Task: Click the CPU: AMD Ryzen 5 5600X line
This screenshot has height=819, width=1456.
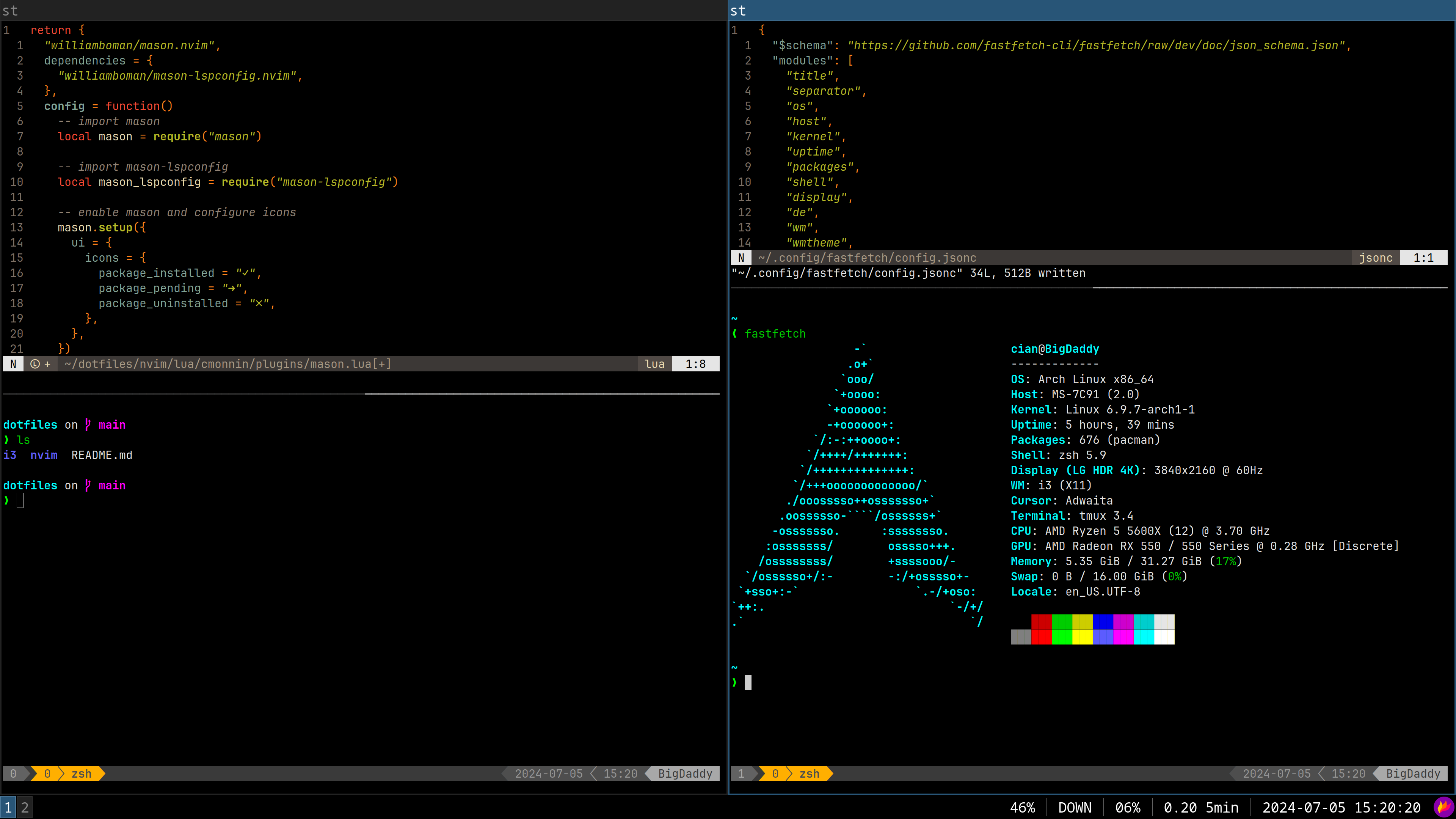Action: [x=1140, y=531]
